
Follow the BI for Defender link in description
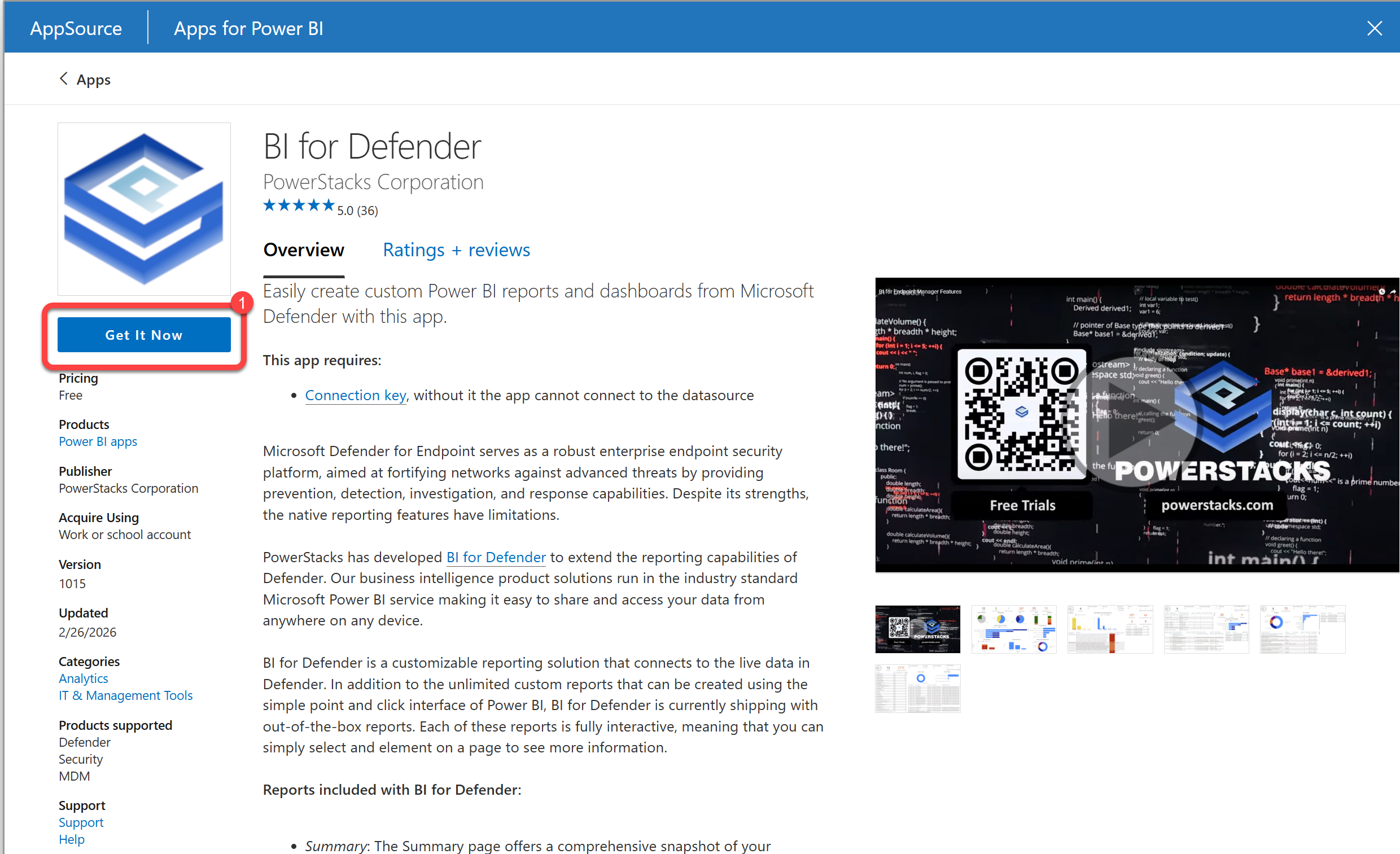[496, 557]
